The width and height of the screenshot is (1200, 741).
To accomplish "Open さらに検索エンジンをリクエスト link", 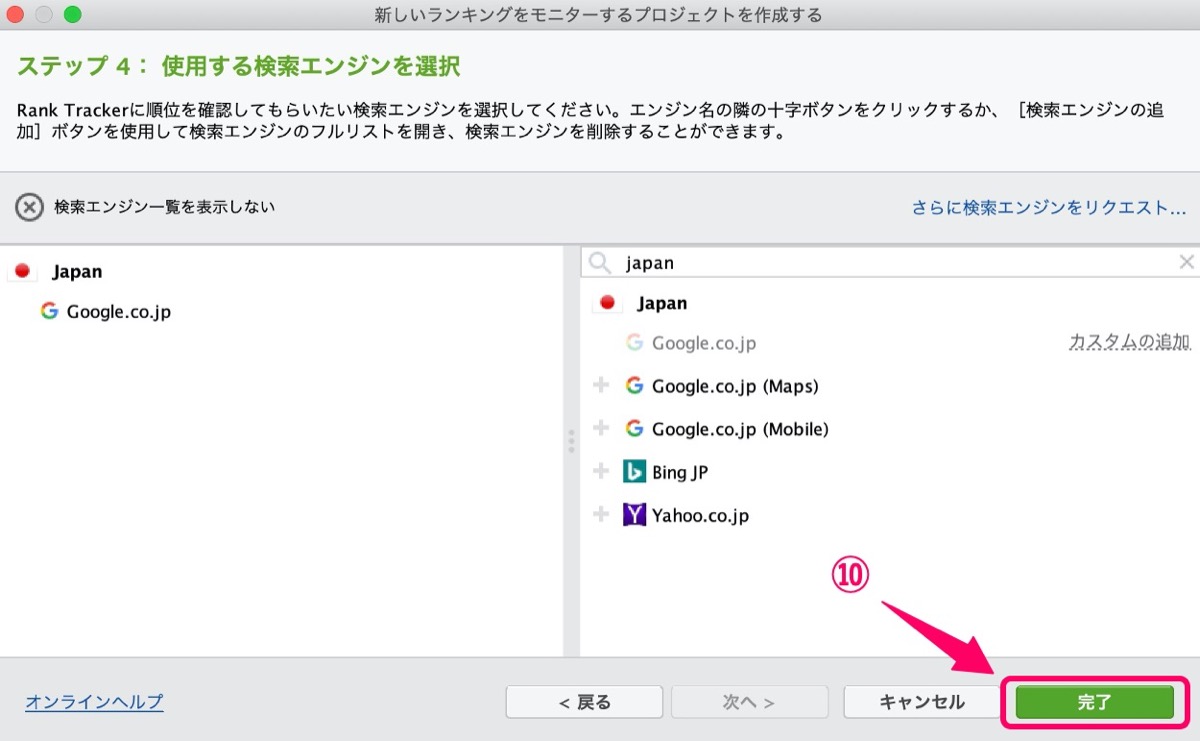I will pyautogui.click(x=1049, y=208).
